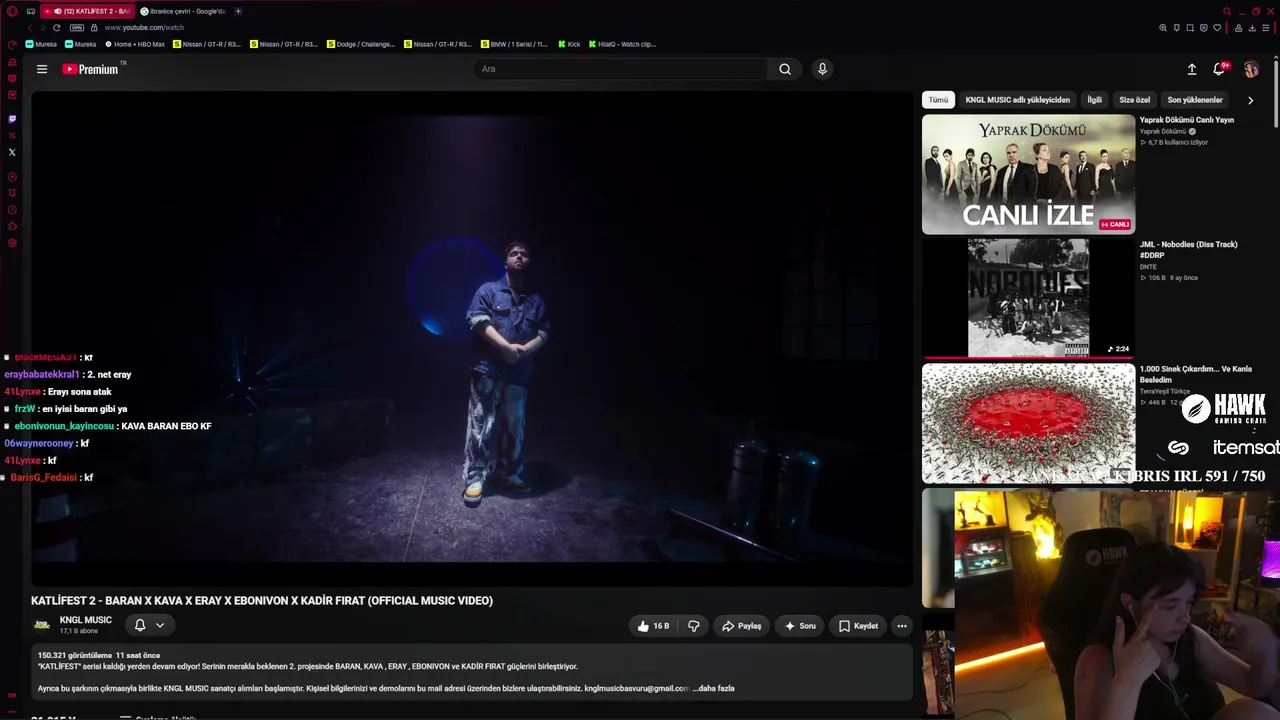Like the video with 16 B likes

click(653, 626)
